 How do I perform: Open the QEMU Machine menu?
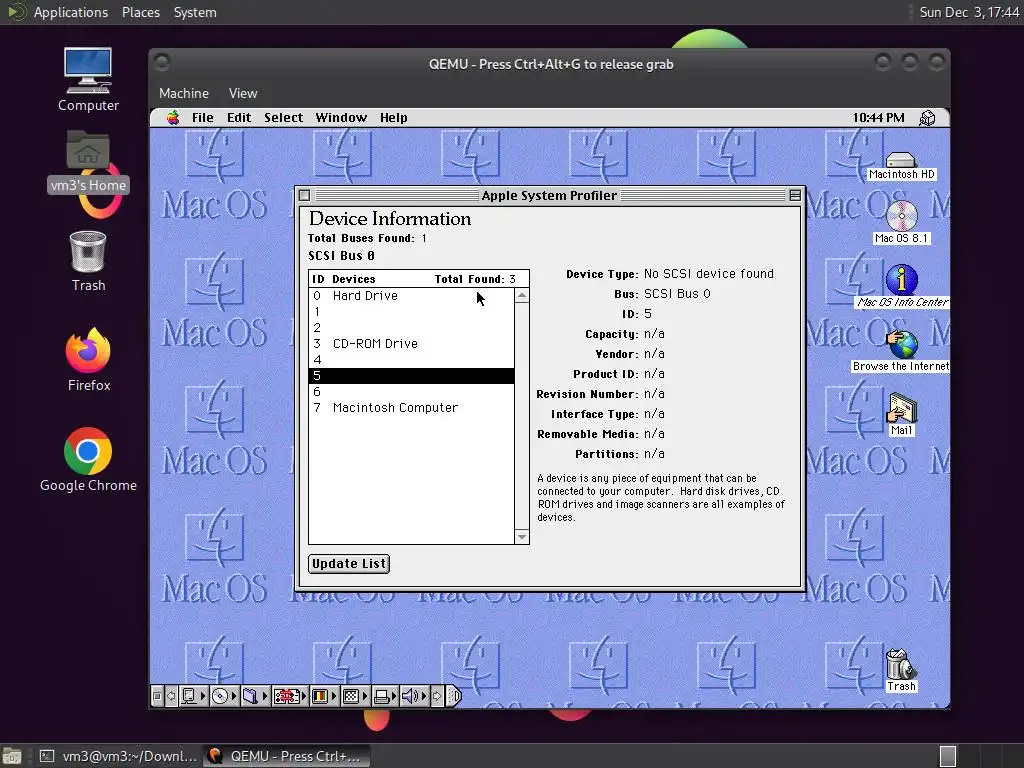(x=184, y=93)
